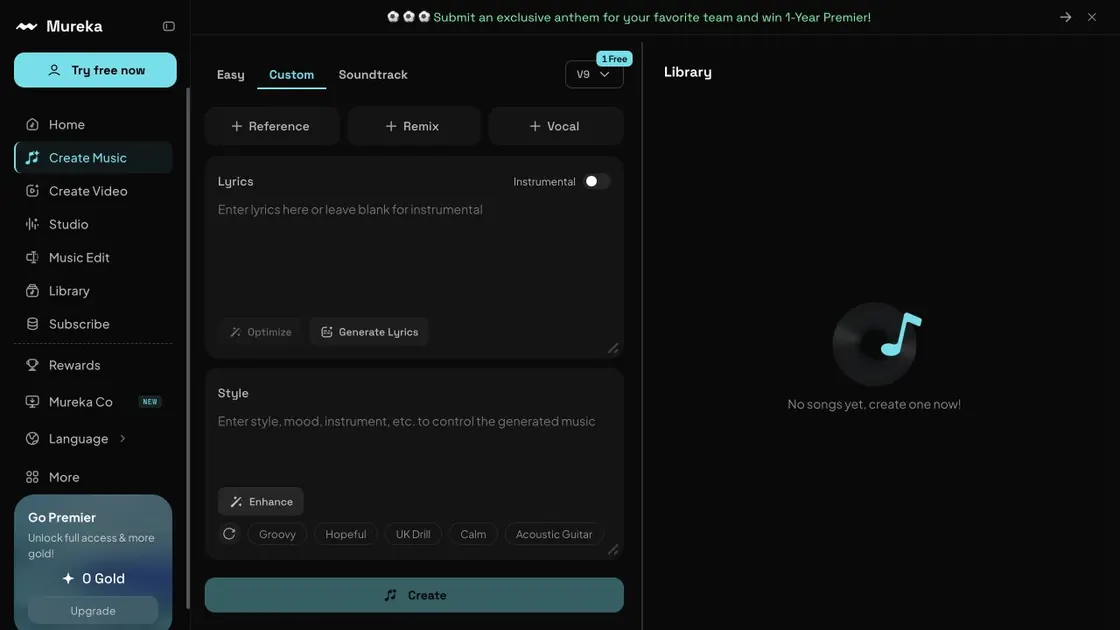Select the Groovy style tag
The image size is (1120, 630).
[277, 534]
